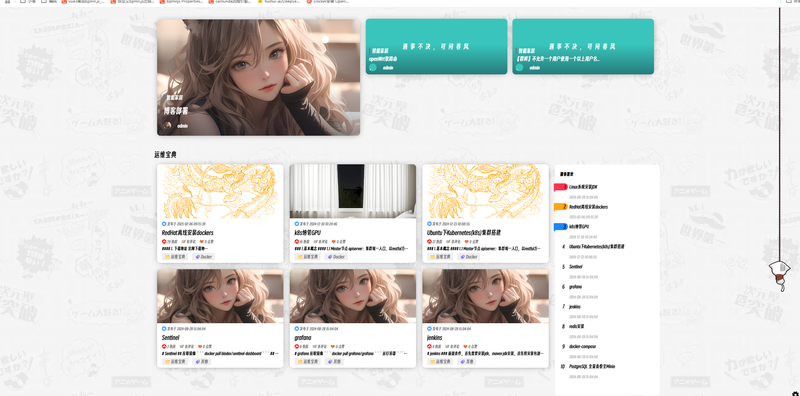Click the blue rank 3 badge in sidebar
The width and height of the screenshot is (800, 396).
tap(560, 227)
